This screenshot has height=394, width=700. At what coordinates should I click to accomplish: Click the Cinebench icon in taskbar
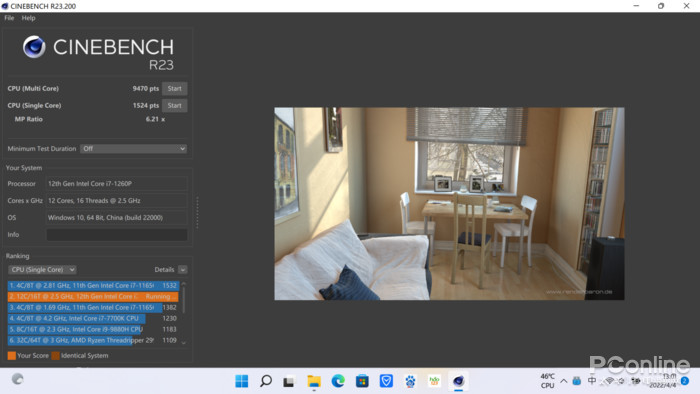(x=458, y=381)
